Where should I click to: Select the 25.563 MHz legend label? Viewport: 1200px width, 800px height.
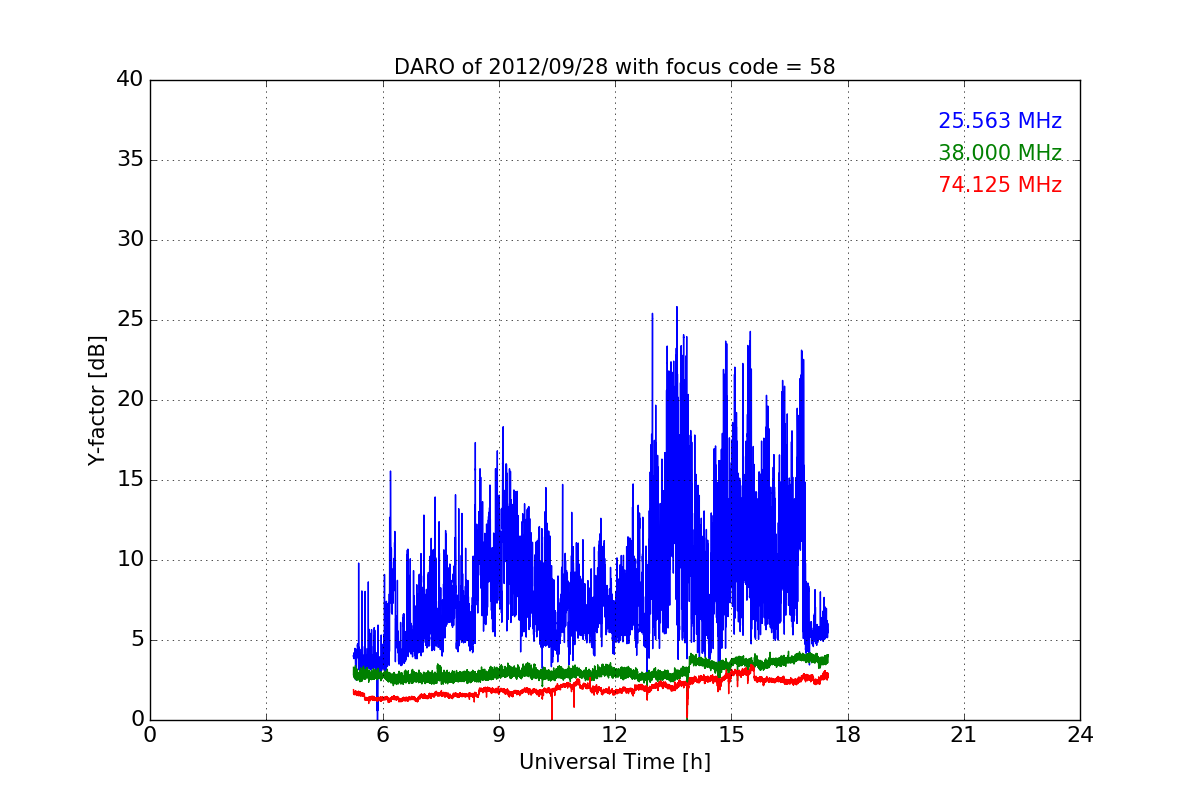click(1000, 121)
